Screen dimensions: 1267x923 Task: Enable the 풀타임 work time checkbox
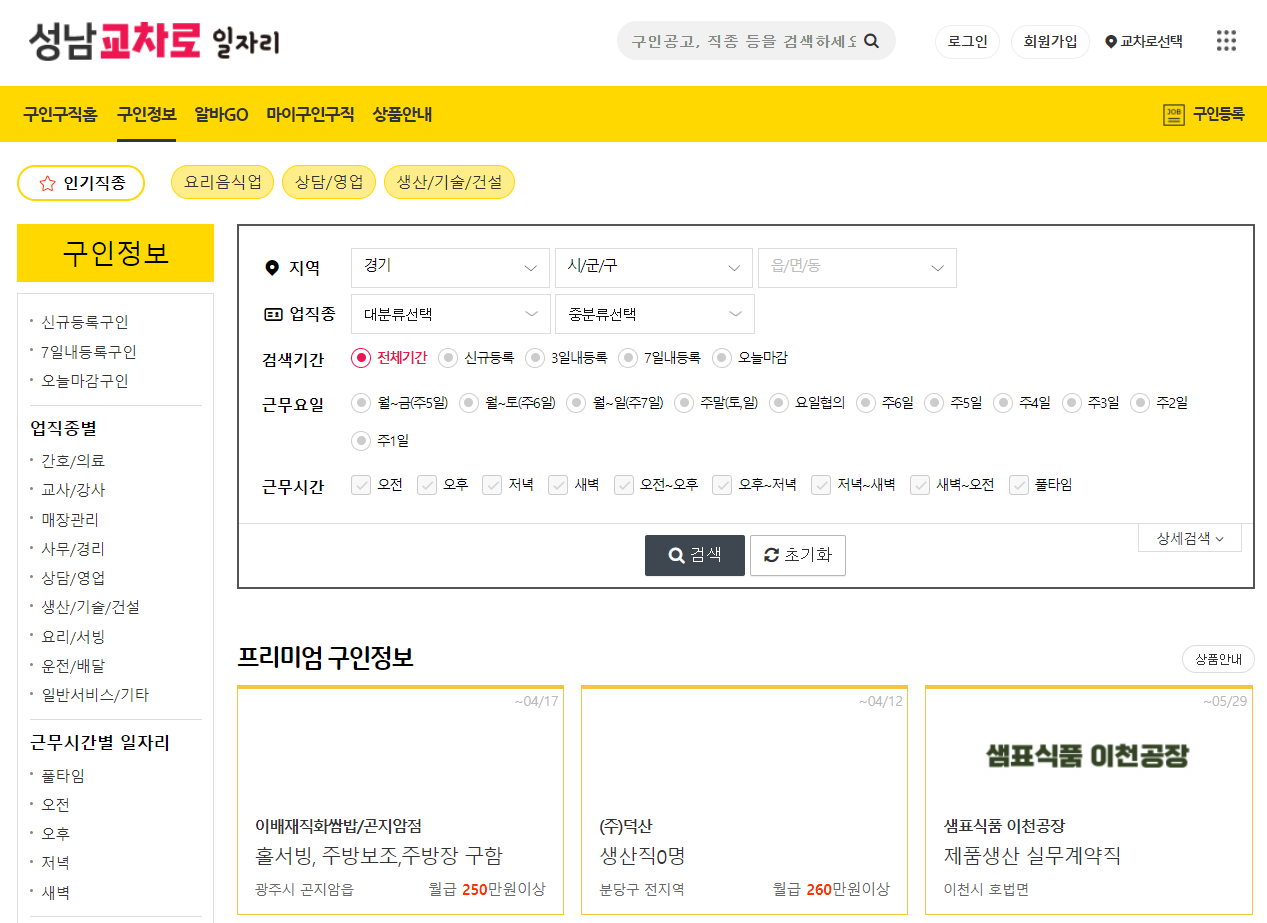[1019, 484]
